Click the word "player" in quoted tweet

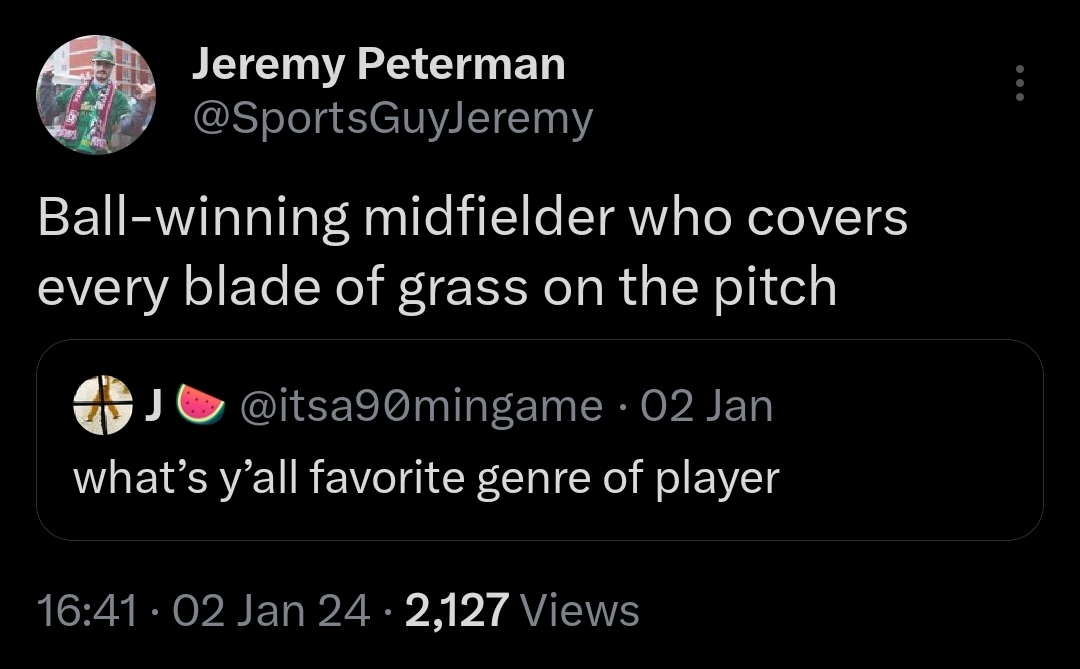pyautogui.click(x=716, y=480)
